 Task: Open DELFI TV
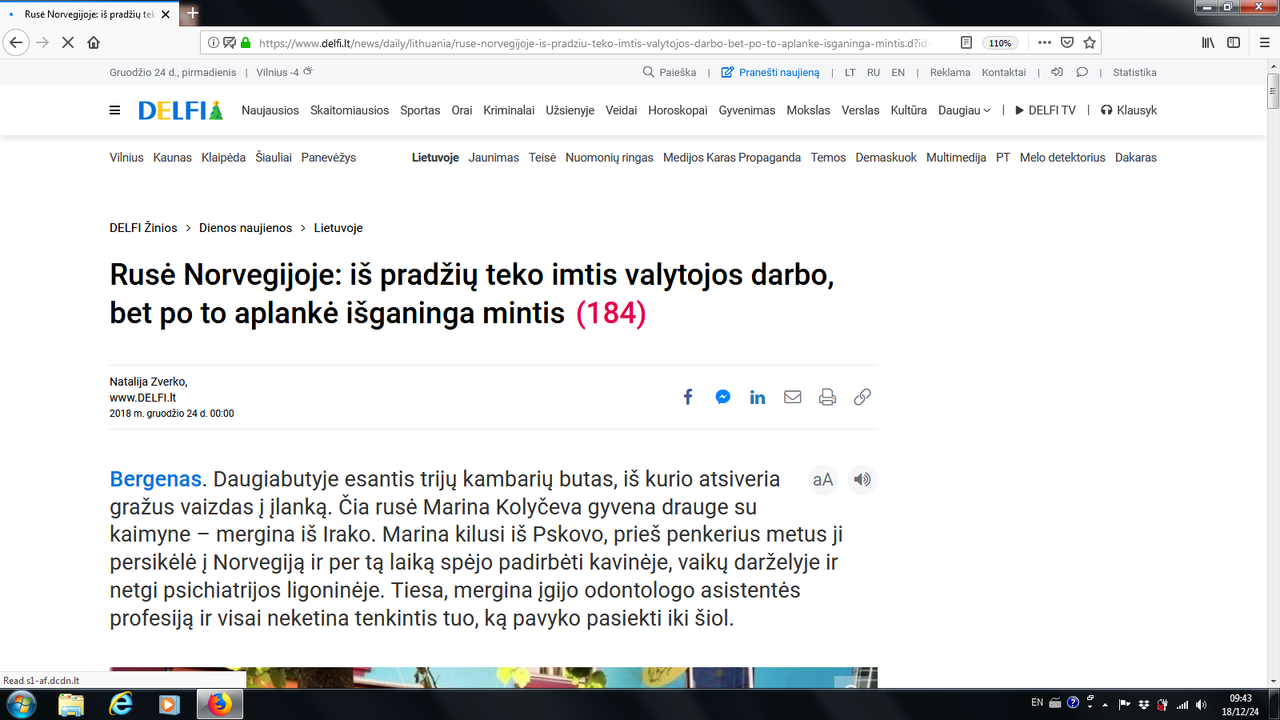[x=1045, y=111]
